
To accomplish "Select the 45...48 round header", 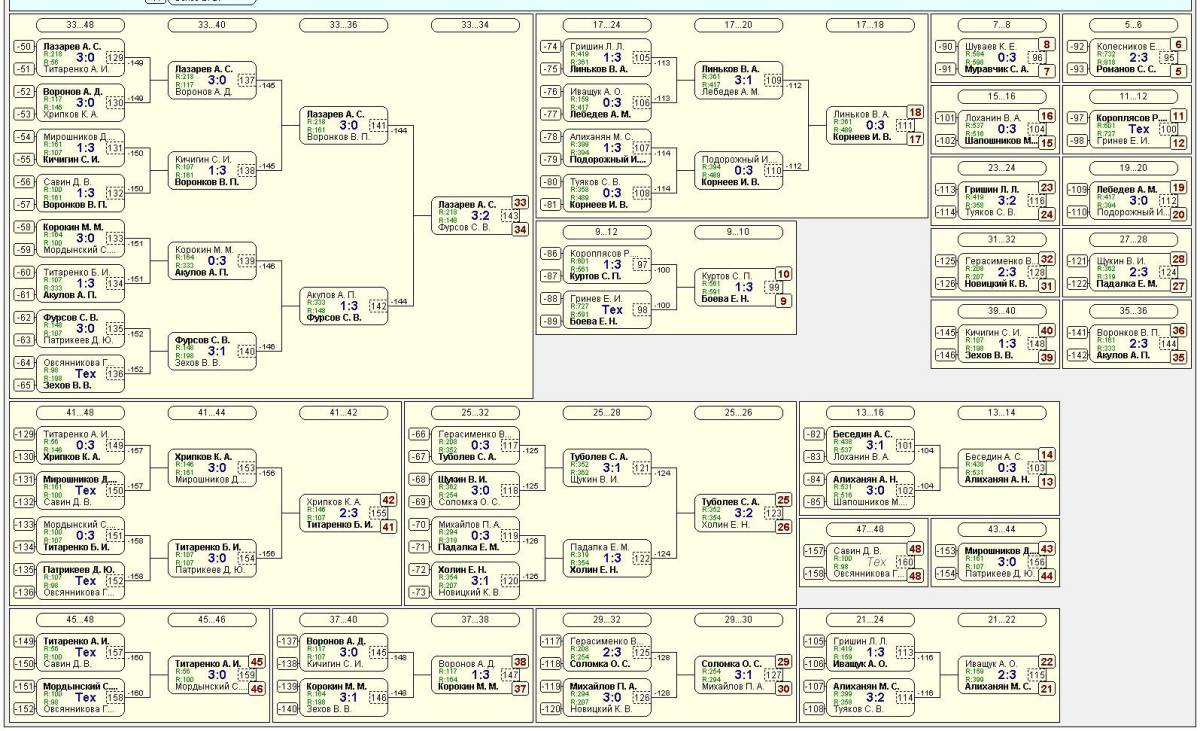I will [x=79, y=620].
